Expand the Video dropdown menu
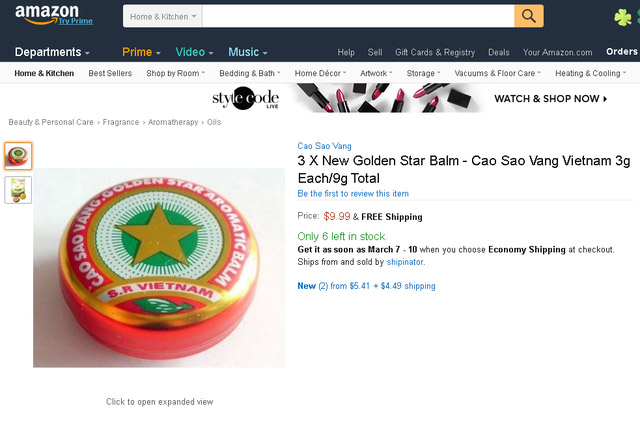Viewport: 640px width, 432px height. [194, 52]
